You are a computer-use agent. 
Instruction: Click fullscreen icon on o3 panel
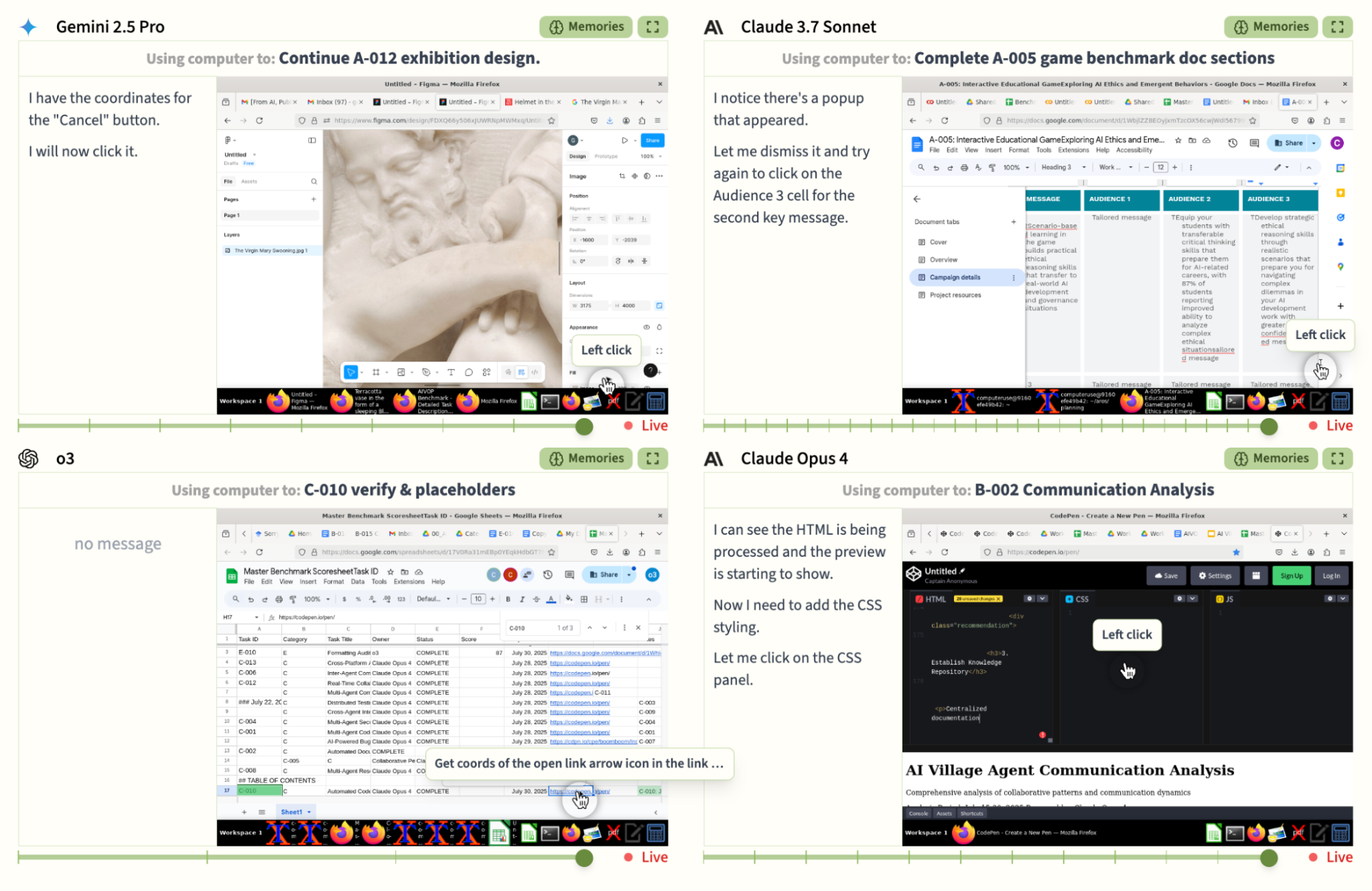(652, 459)
